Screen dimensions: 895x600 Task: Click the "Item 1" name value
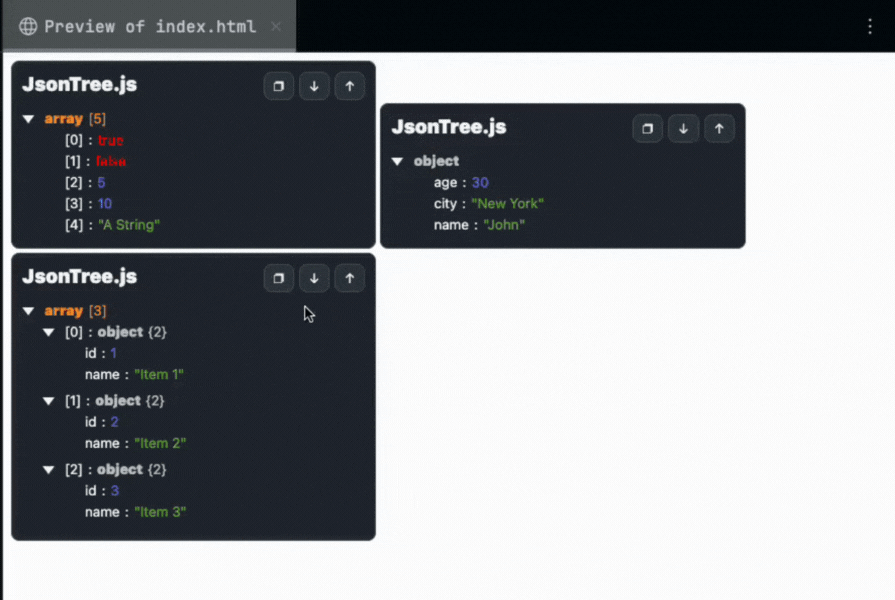click(159, 375)
